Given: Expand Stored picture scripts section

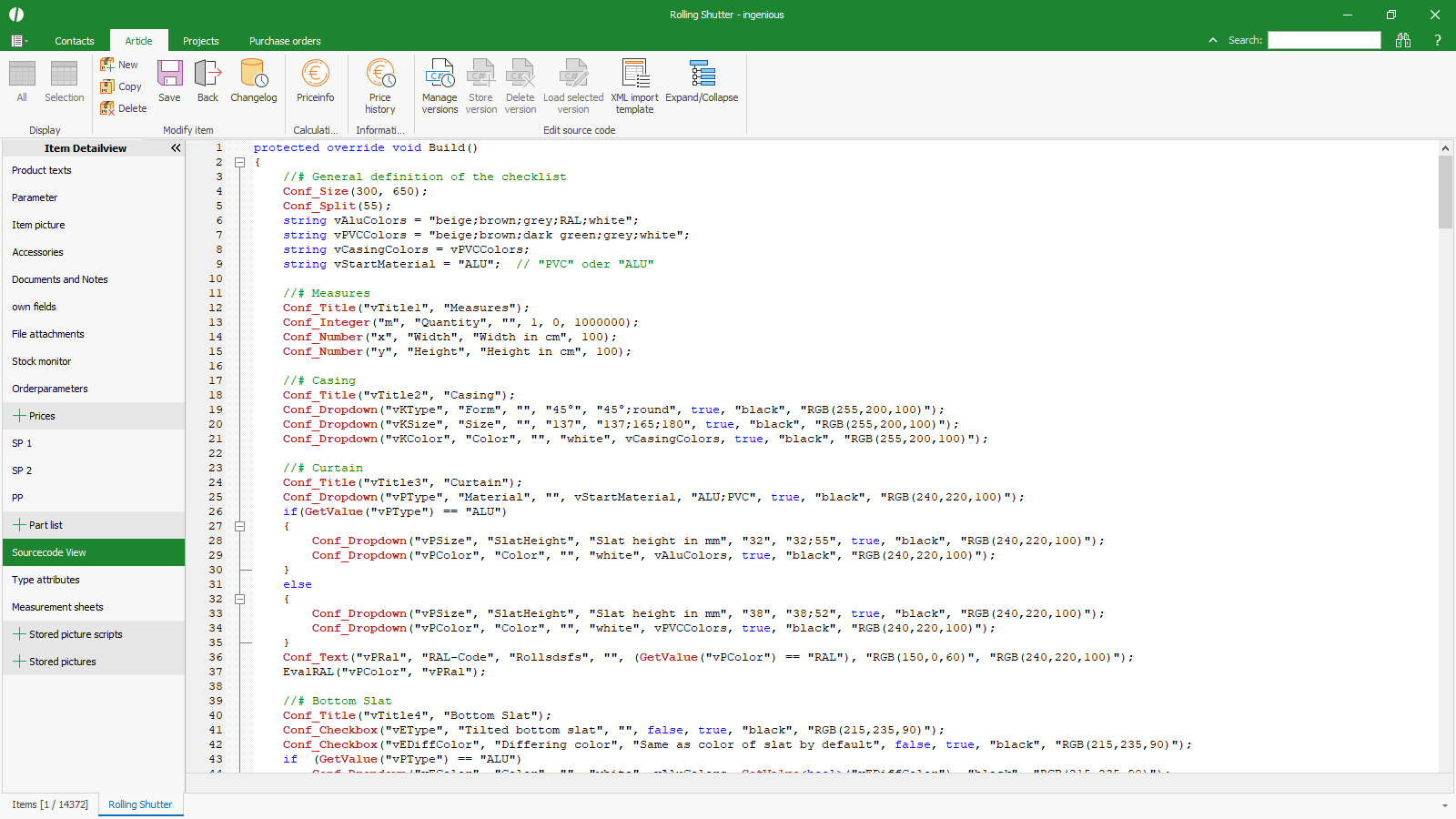Looking at the screenshot, I should 19,634.
